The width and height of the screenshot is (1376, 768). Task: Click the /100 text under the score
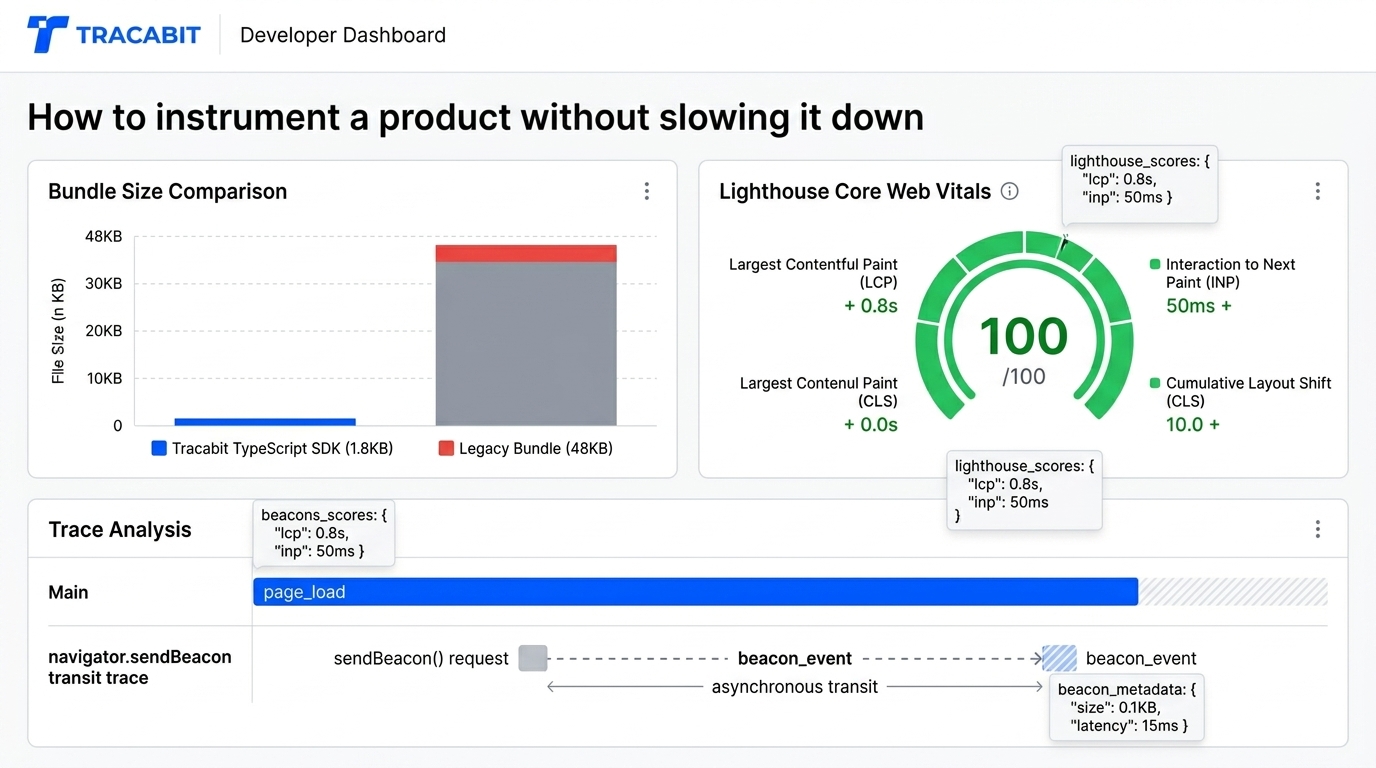(x=1024, y=377)
